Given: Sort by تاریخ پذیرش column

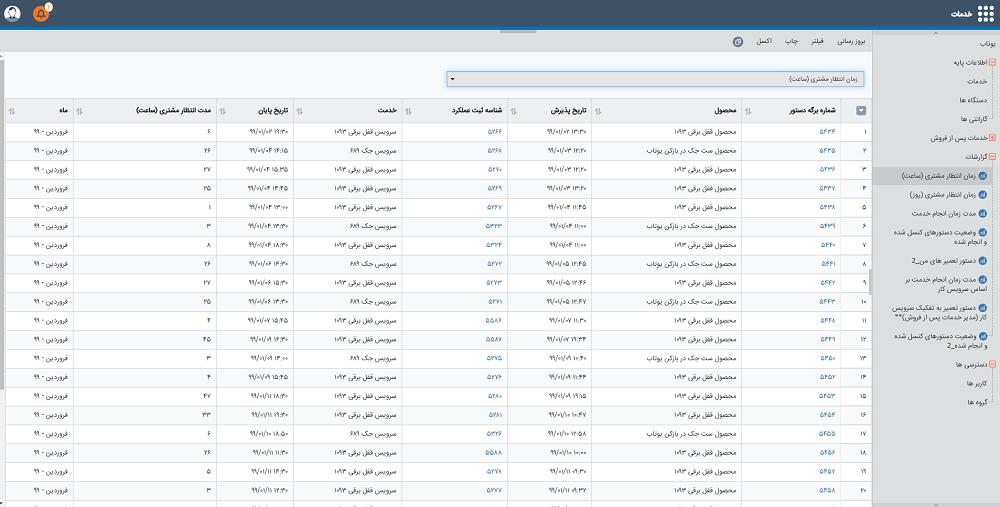Looking at the screenshot, I should pyautogui.click(x=514, y=111).
